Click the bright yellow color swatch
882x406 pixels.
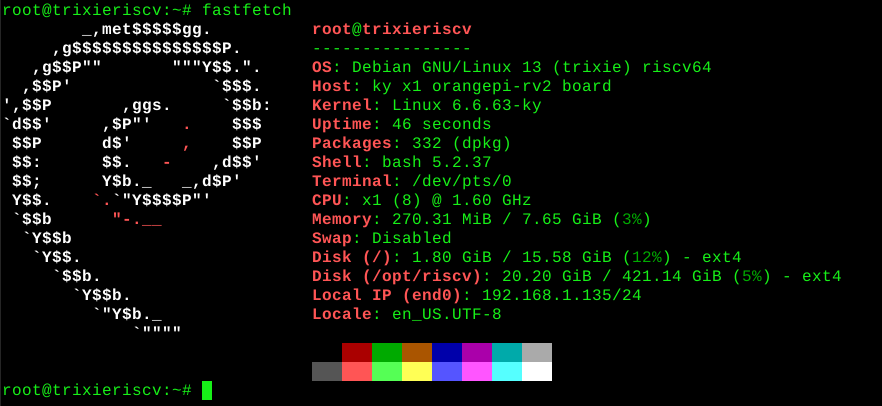point(417,371)
